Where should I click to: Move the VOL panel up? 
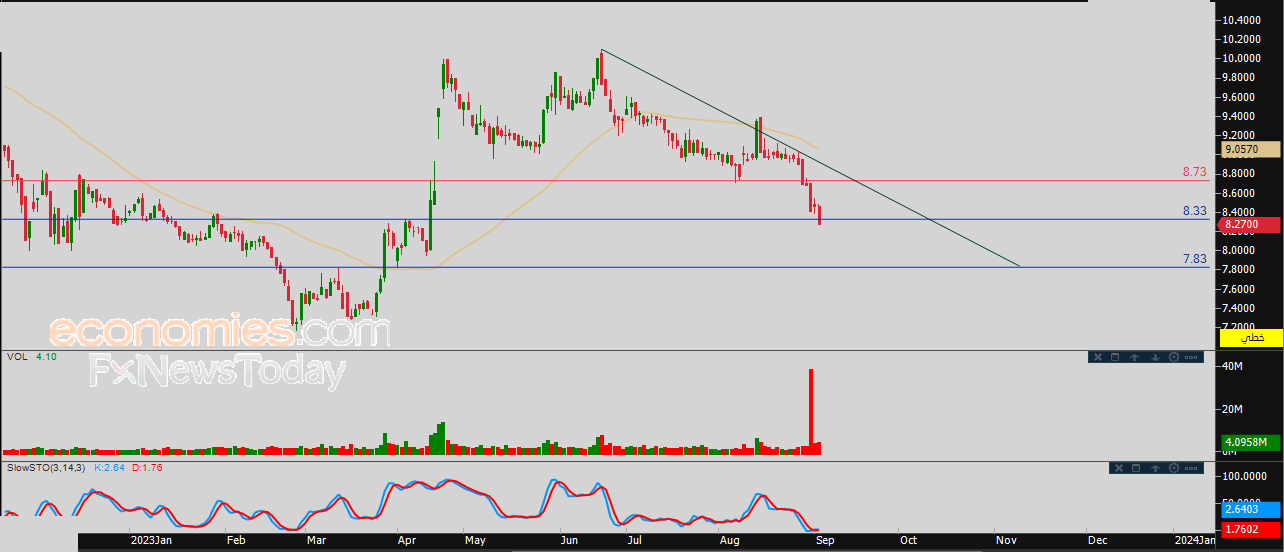pyautogui.click(x=1135, y=357)
